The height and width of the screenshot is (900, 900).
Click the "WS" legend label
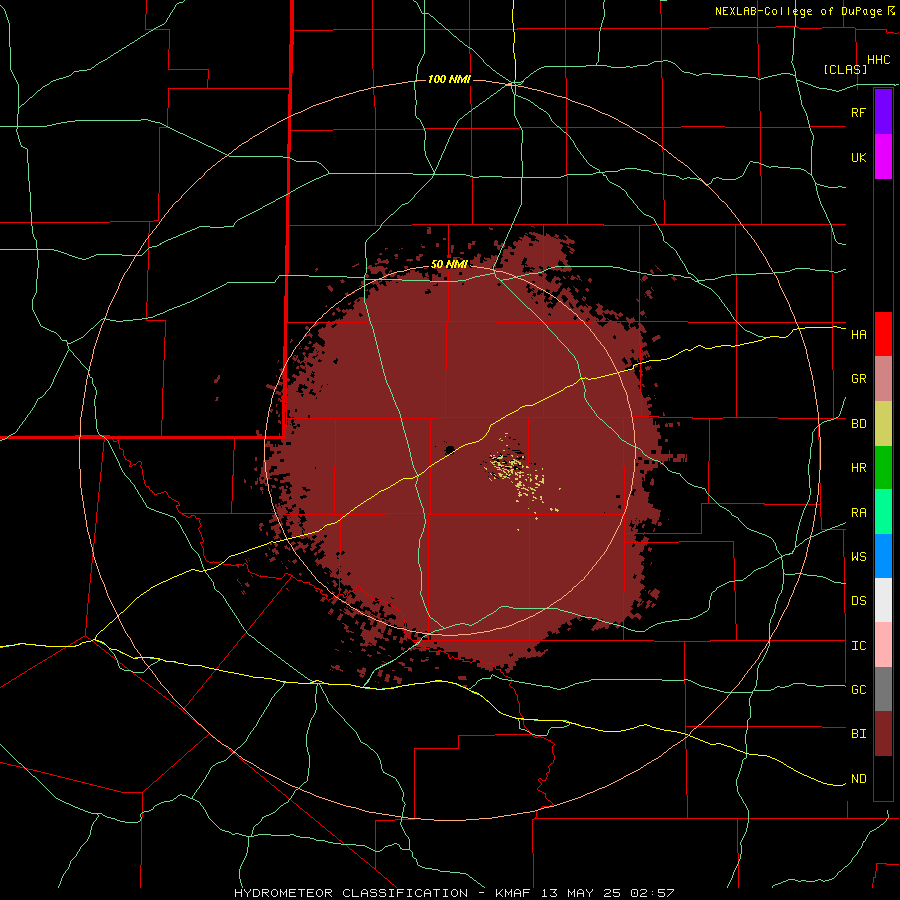(x=858, y=556)
